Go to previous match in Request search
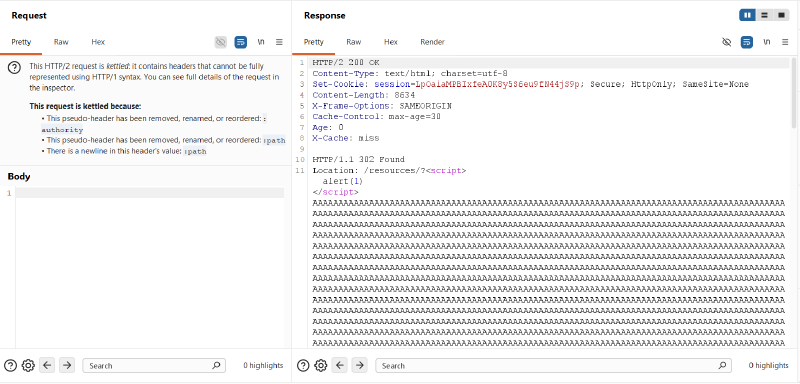This screenshot has height=384, width=800. [x=47, y=365]
